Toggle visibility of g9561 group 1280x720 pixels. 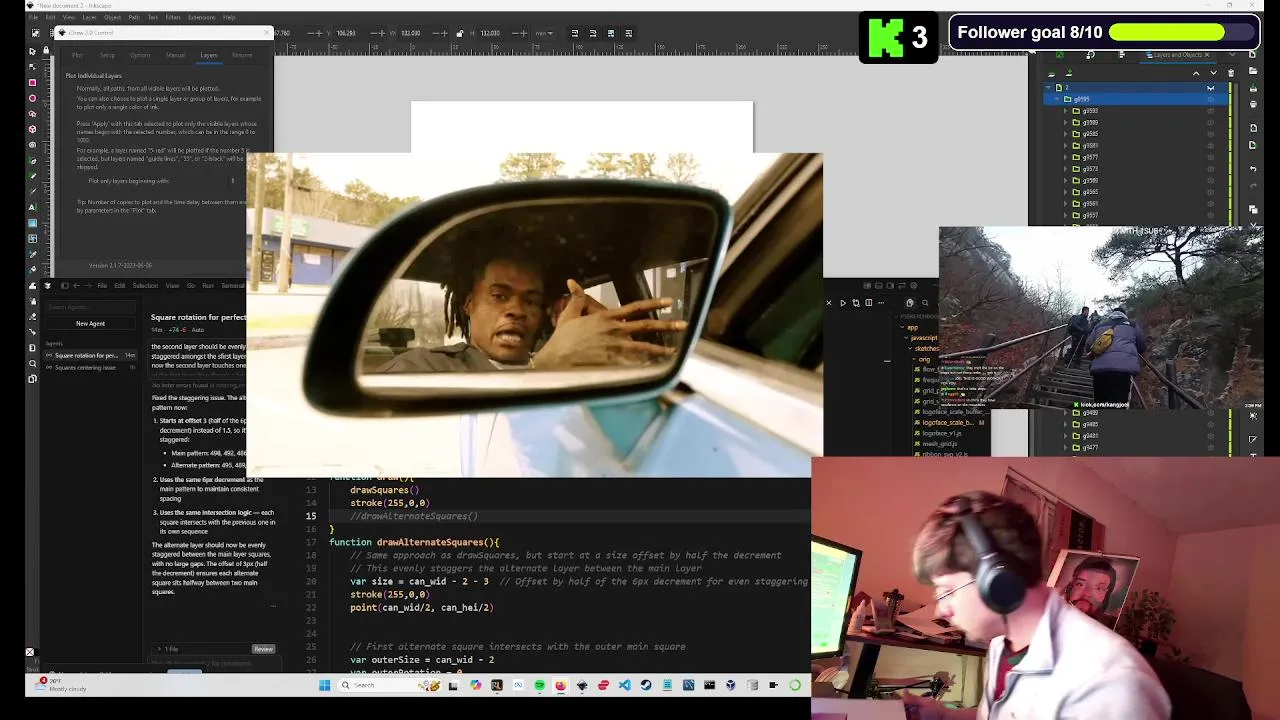point(1210,204)
